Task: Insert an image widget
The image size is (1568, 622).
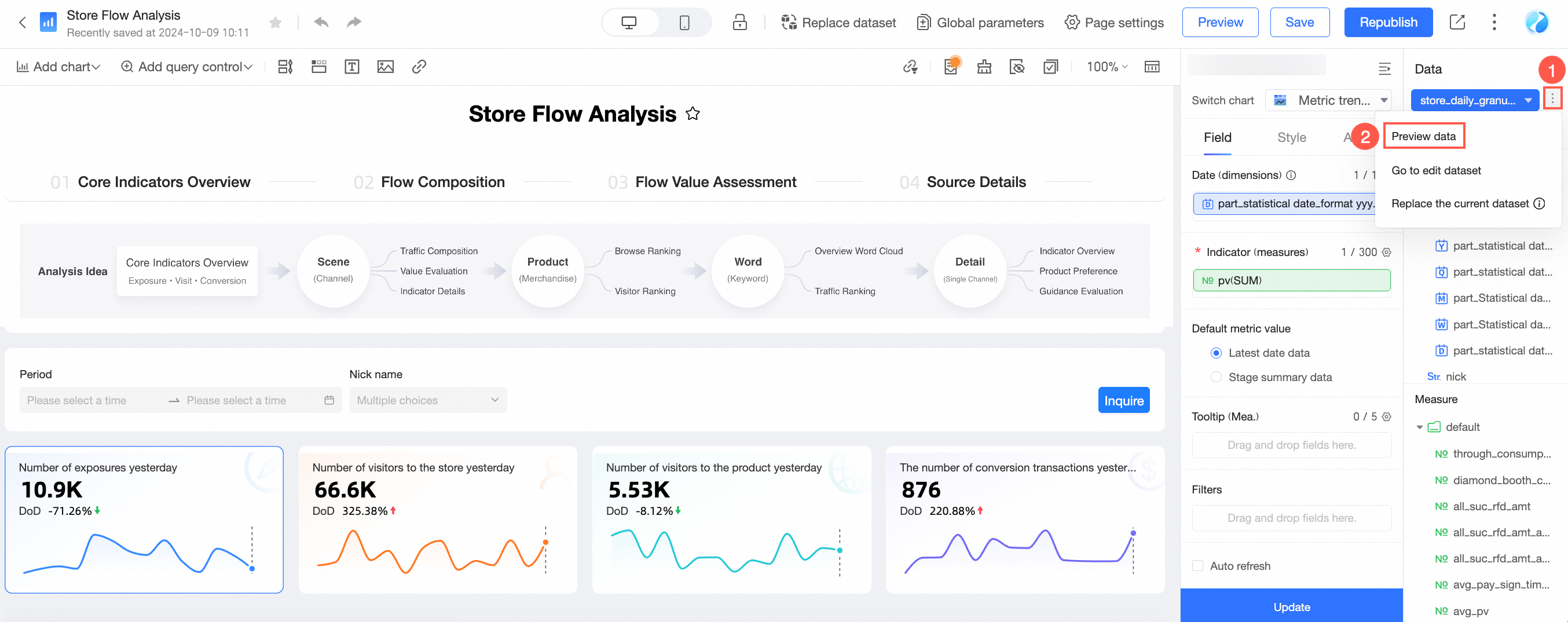Action: coord(385,67)
